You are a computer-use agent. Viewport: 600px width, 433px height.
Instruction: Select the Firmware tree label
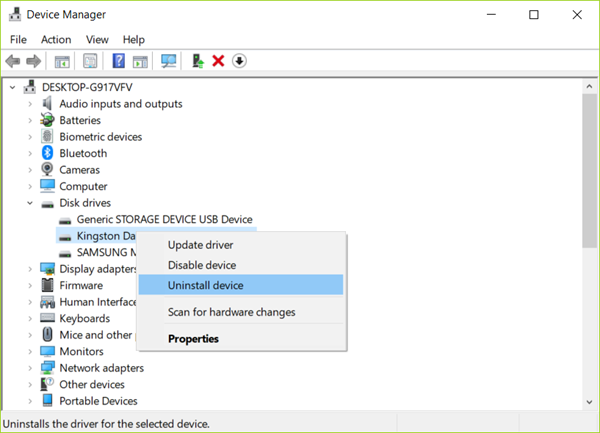pos(81,285)
